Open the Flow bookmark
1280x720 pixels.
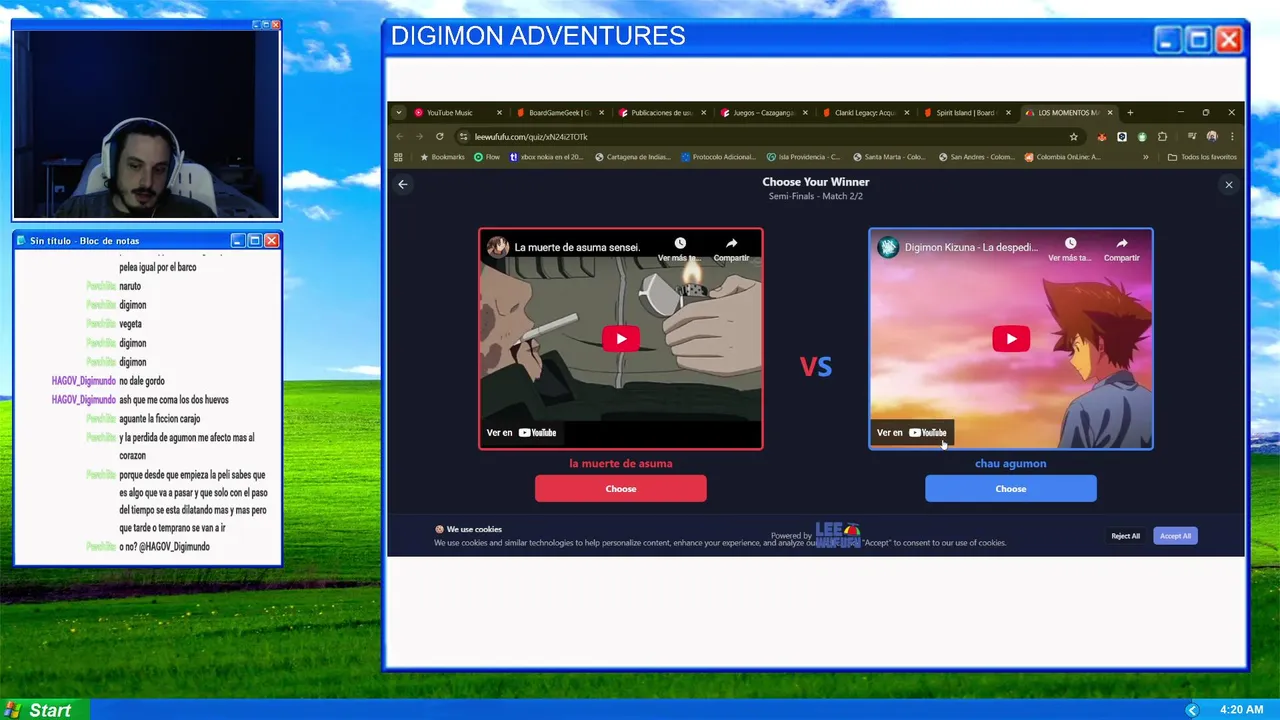coord(487,157)
